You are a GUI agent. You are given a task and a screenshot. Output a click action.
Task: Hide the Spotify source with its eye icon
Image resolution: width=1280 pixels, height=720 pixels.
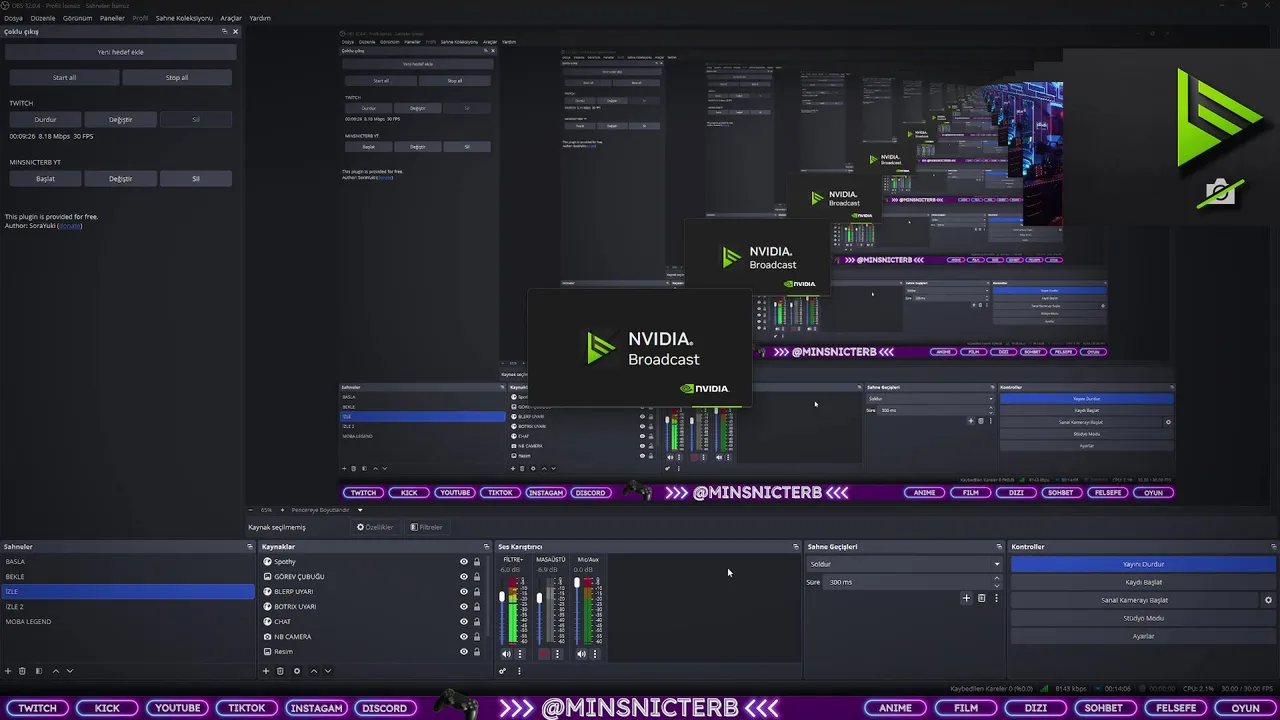[x=464, y=562]
